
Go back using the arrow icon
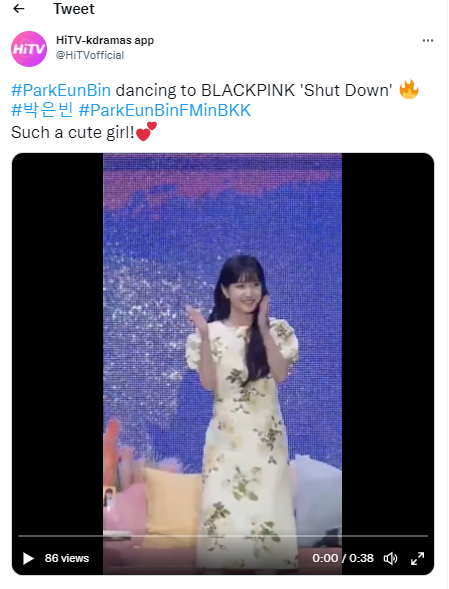coord(18,9)
